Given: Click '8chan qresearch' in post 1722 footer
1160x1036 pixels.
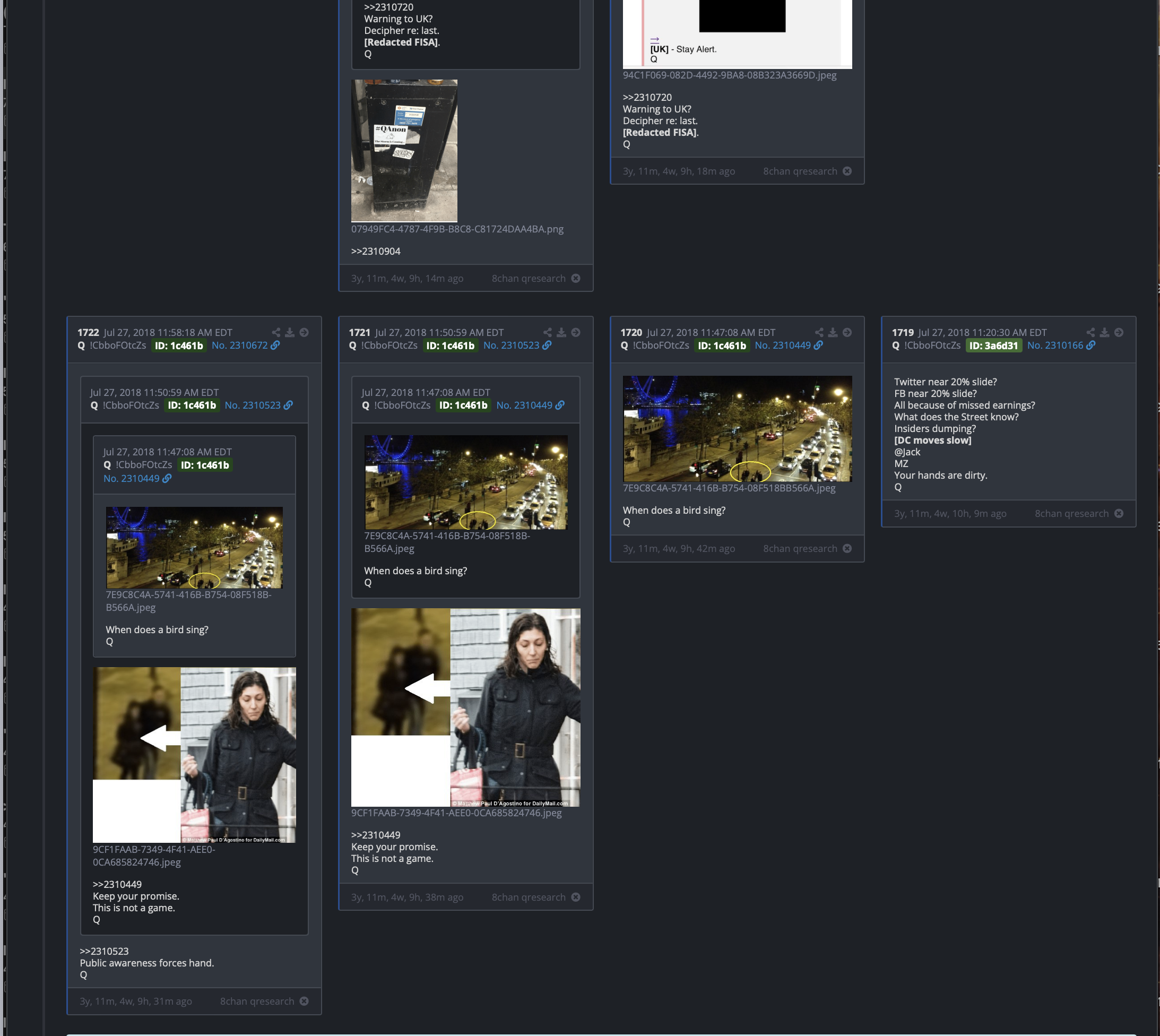Looking at the screenshot, I should (x=257, y=1002).
